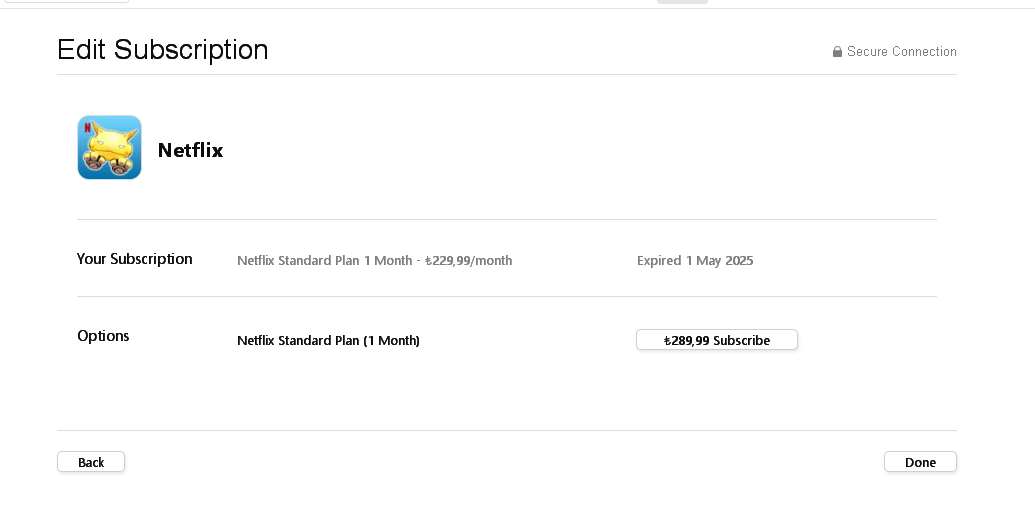Click the Edit Subscription heading
The width and height of the screenshot is (1035, 505).
[162, 50]
